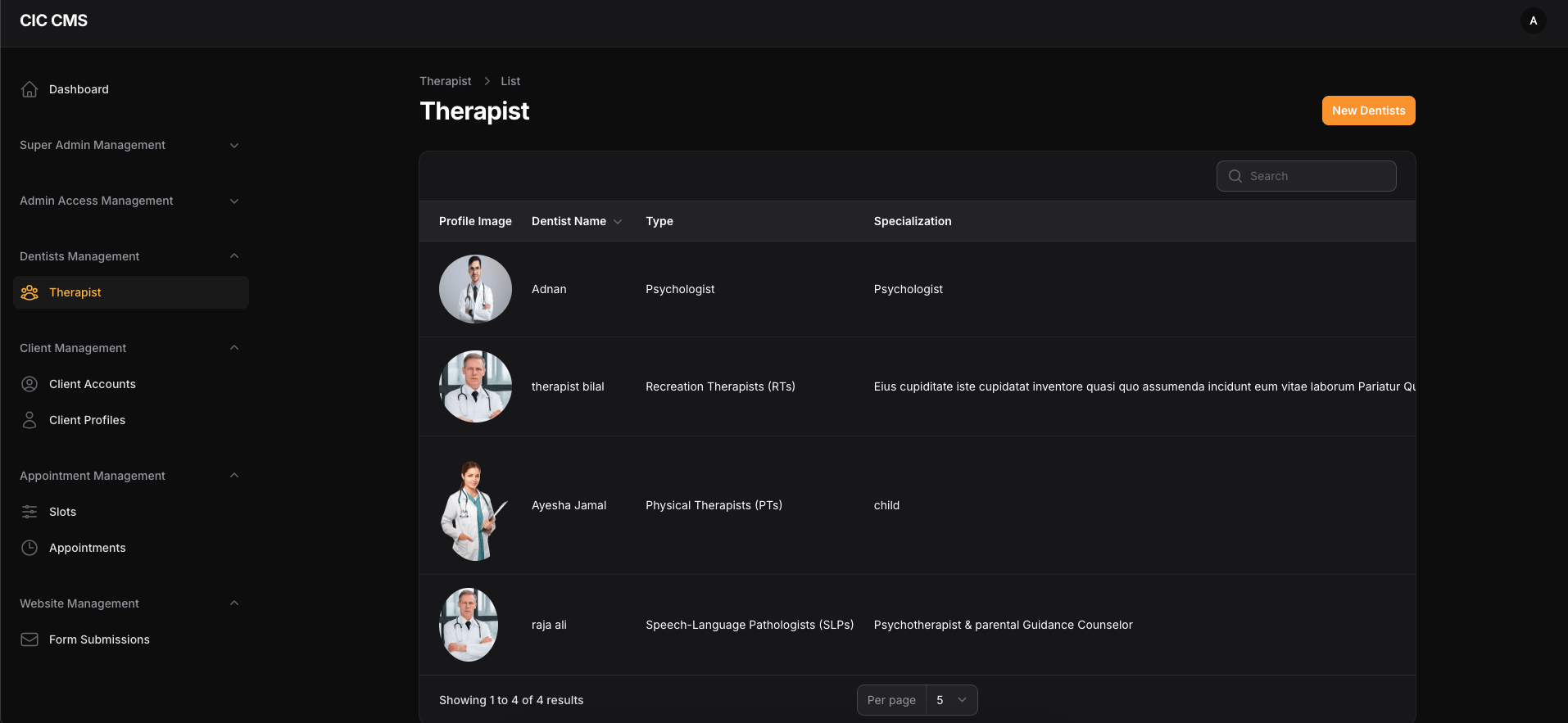Image resolution: width=1568 pixels, height=723 pixels.
Task: Click the Search input field
Action: click(1316, 176)
